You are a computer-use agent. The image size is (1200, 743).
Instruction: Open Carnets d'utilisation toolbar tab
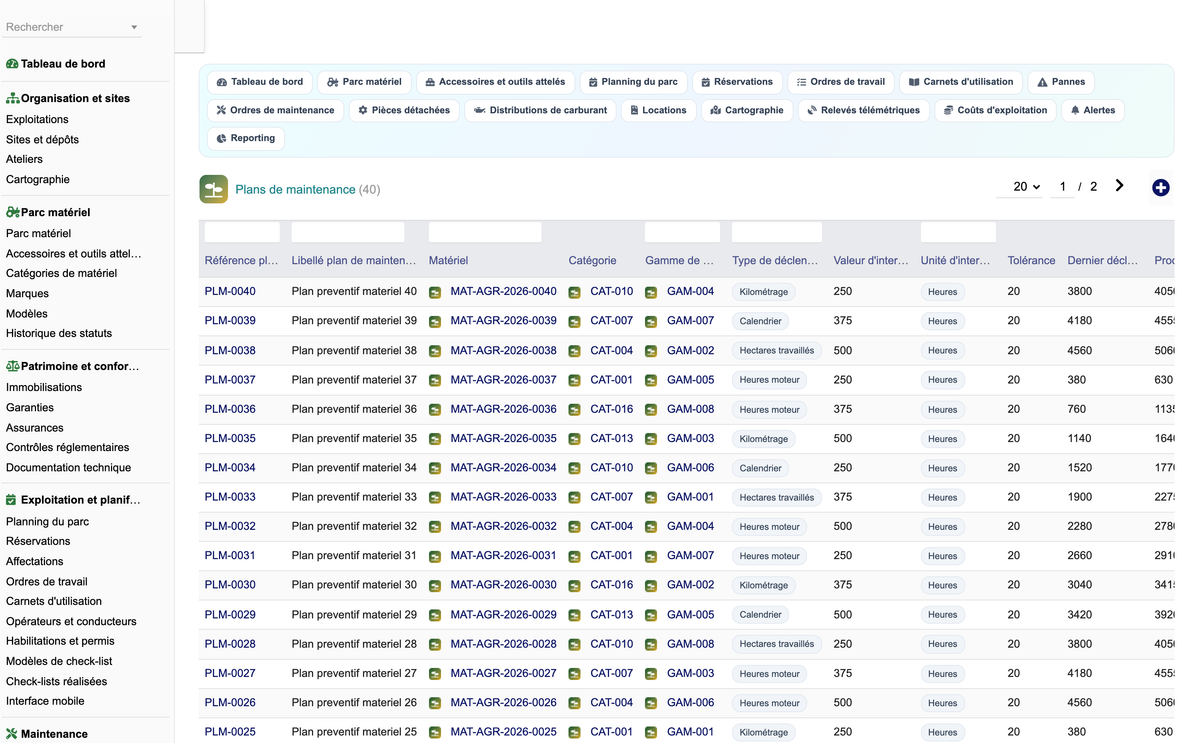[961, 82]
